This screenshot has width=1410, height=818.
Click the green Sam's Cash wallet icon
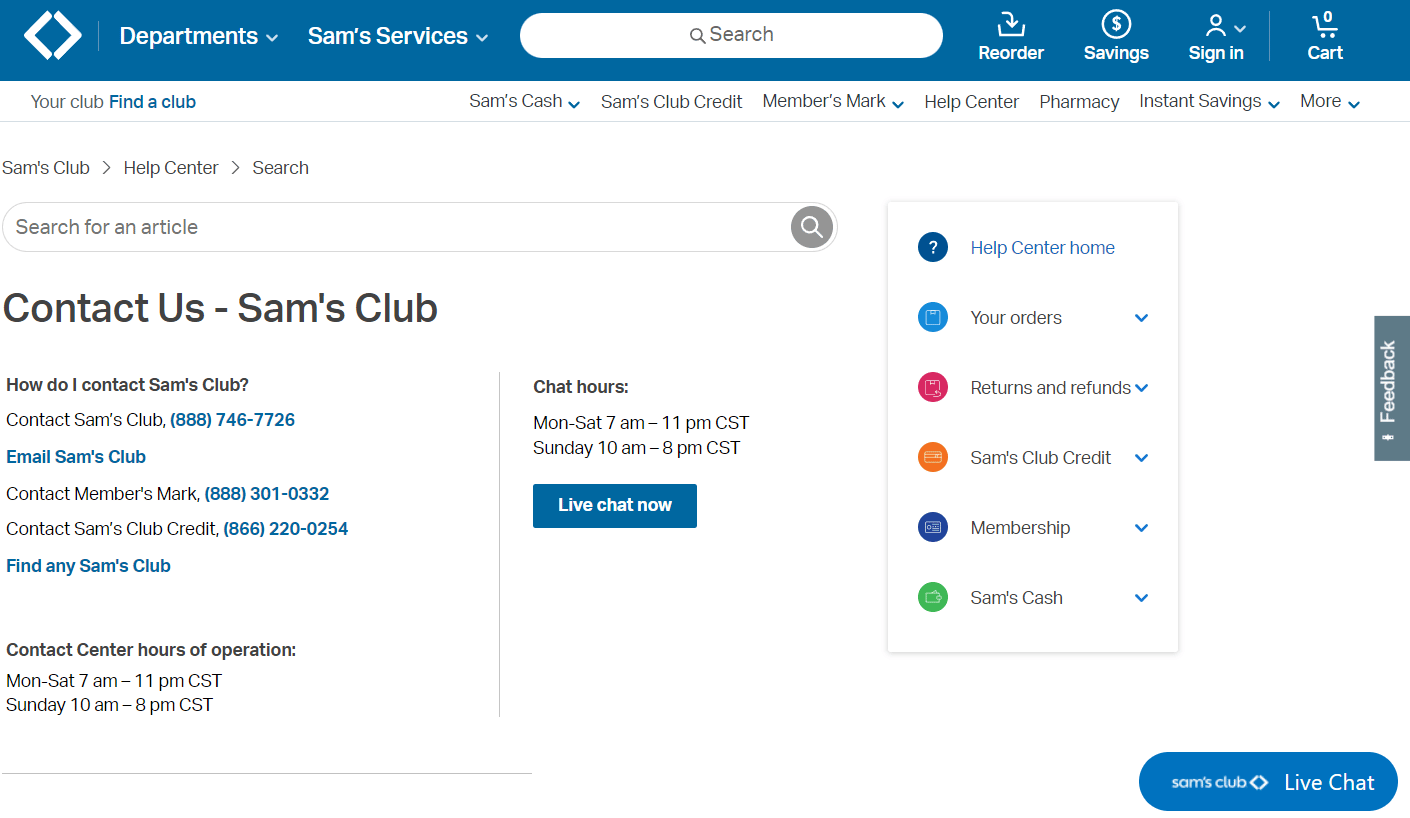pyautogui.click(x=933, y=598)
